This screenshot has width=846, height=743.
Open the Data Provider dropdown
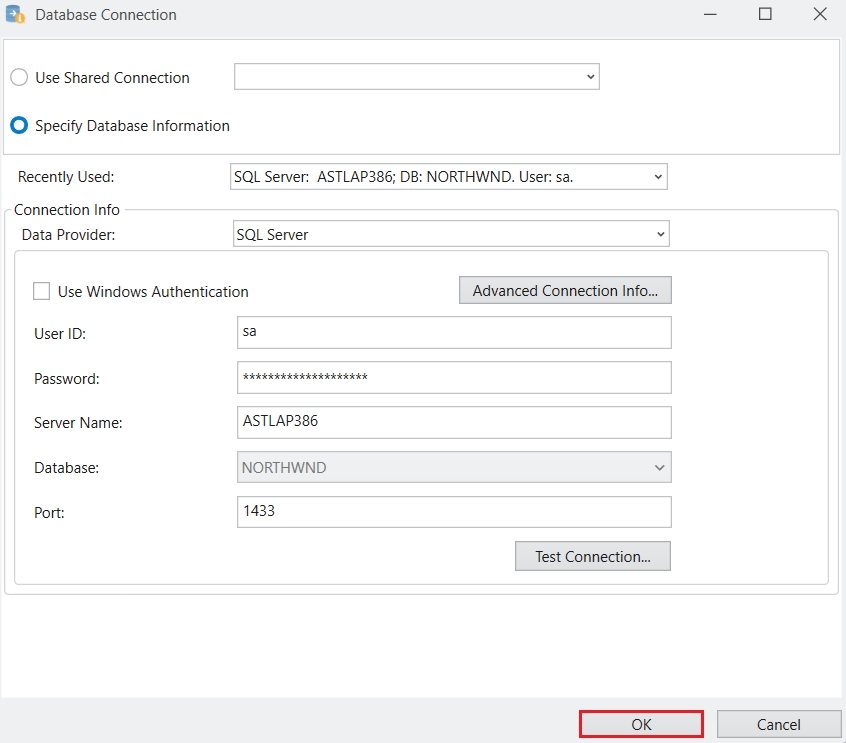(450, 235)
